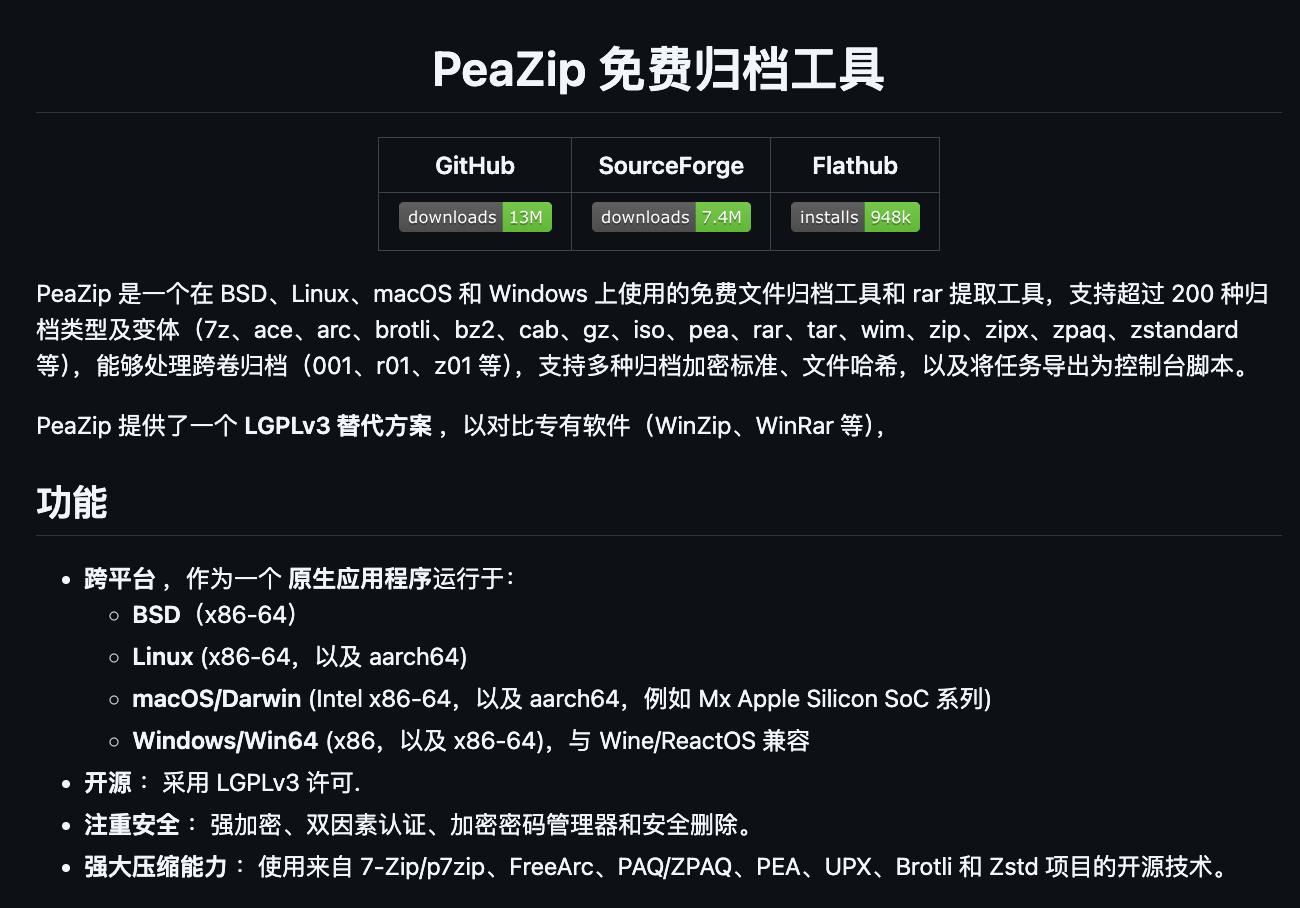The width and height of the screenshot is (1300, 908).
Task: Click the GitHub table column header
Action: 475,166
